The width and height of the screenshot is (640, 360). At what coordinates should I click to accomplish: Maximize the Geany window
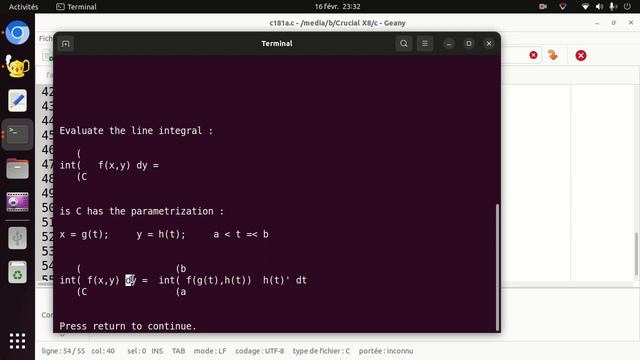tap(614, 23)
